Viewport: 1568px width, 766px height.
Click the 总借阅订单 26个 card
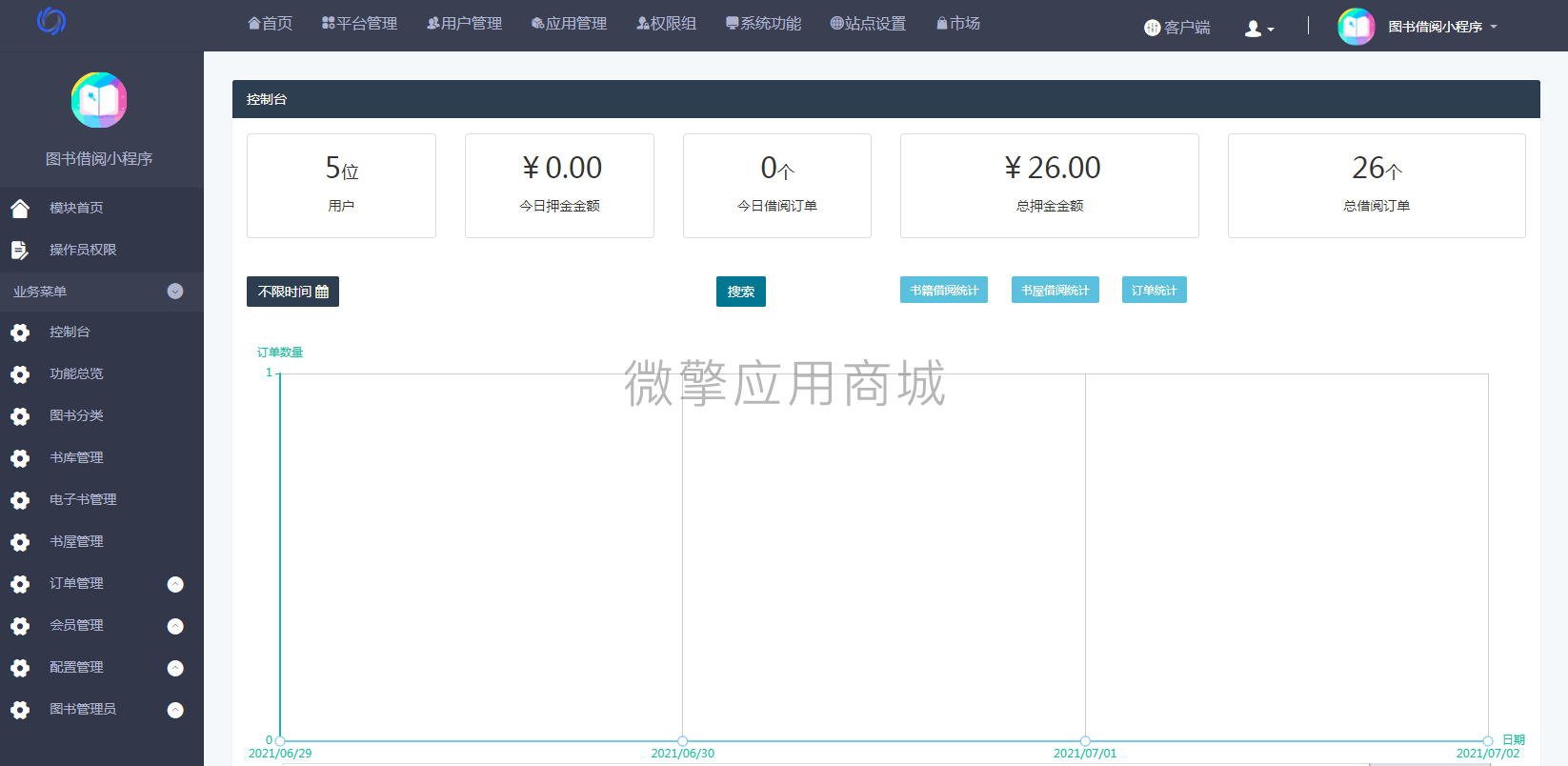[x=1377, y=186]
